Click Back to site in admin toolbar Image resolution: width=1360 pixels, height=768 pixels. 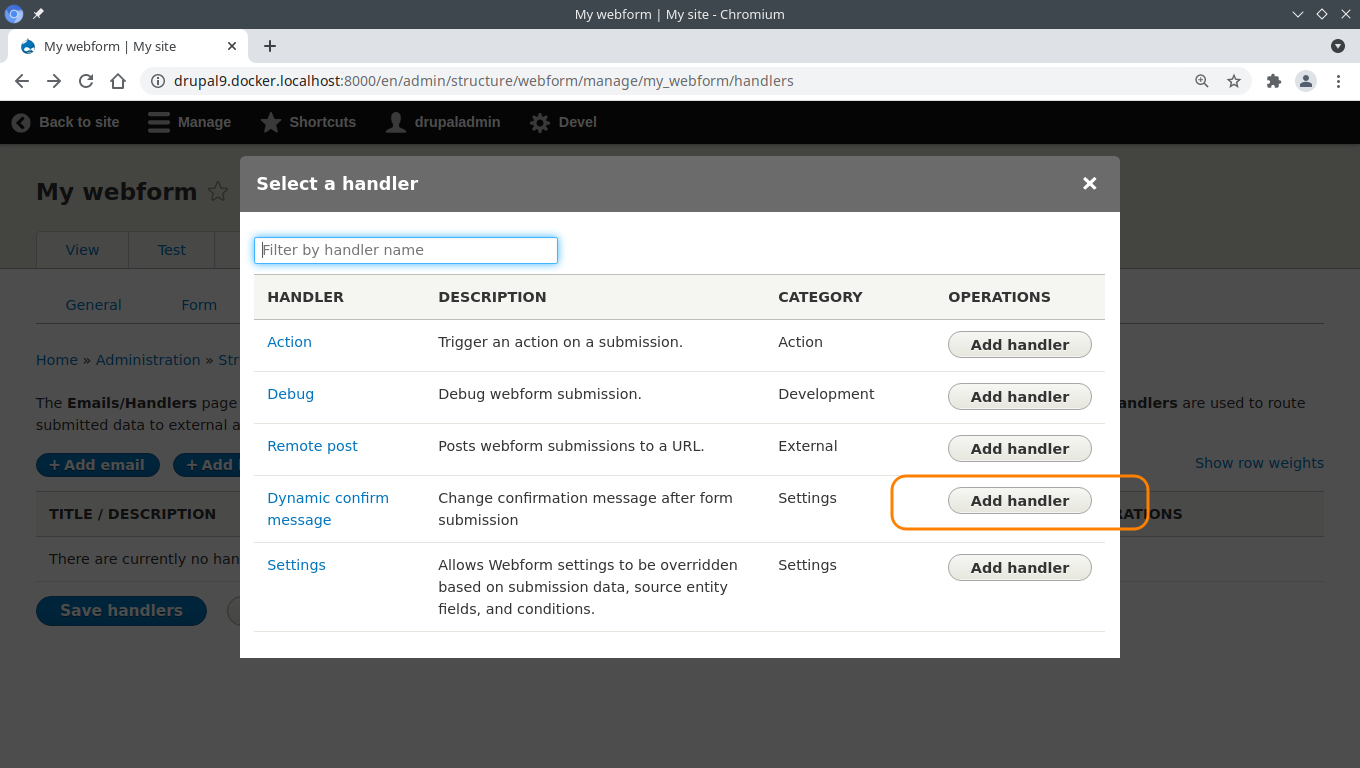(x=66, y=122)
